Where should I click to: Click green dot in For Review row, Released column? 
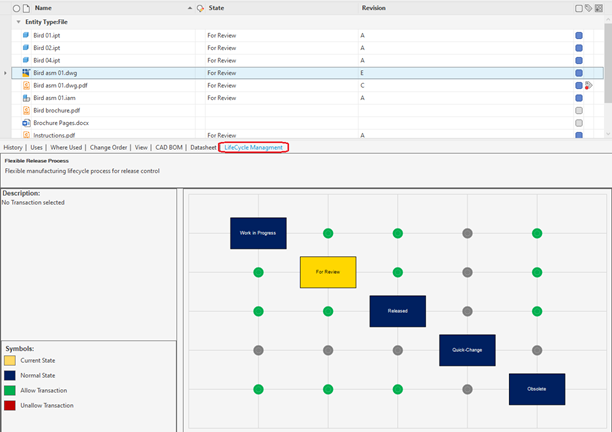[398, 272]
